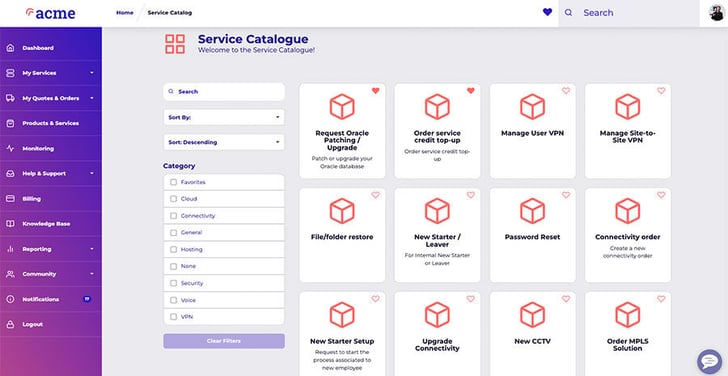Screen dimensions: 728x376
Task: Unfavorite the Request Oracle Patching heart
Action: 376,91
